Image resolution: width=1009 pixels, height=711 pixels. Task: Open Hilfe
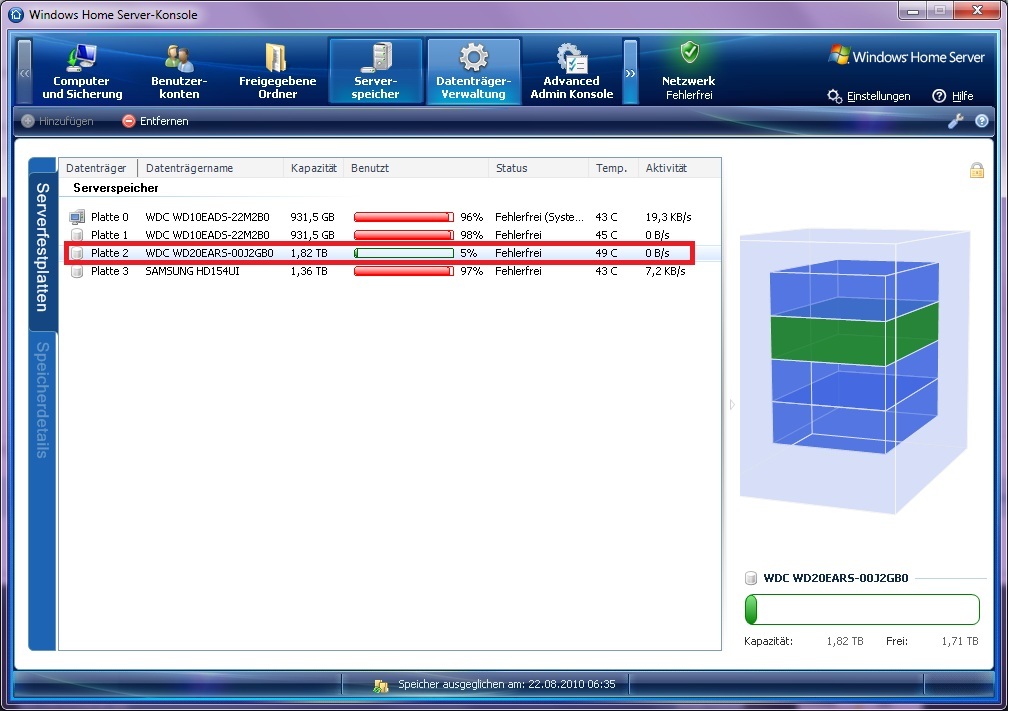click(953, 96)
